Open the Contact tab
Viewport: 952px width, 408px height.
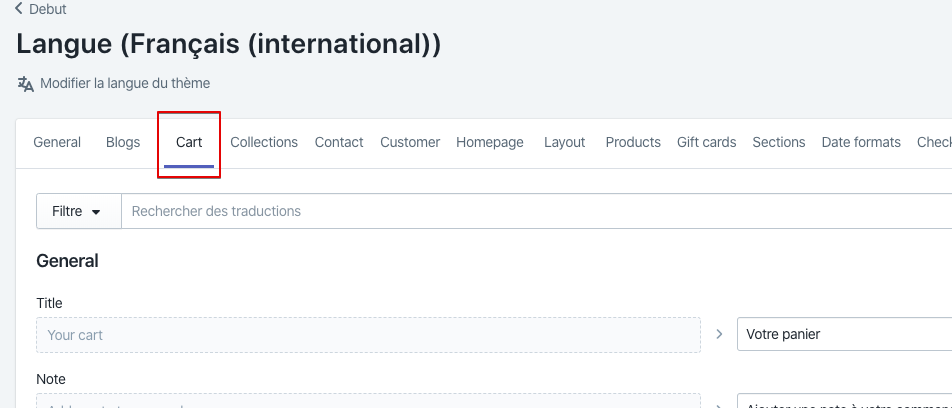click(x=339, y=142)
